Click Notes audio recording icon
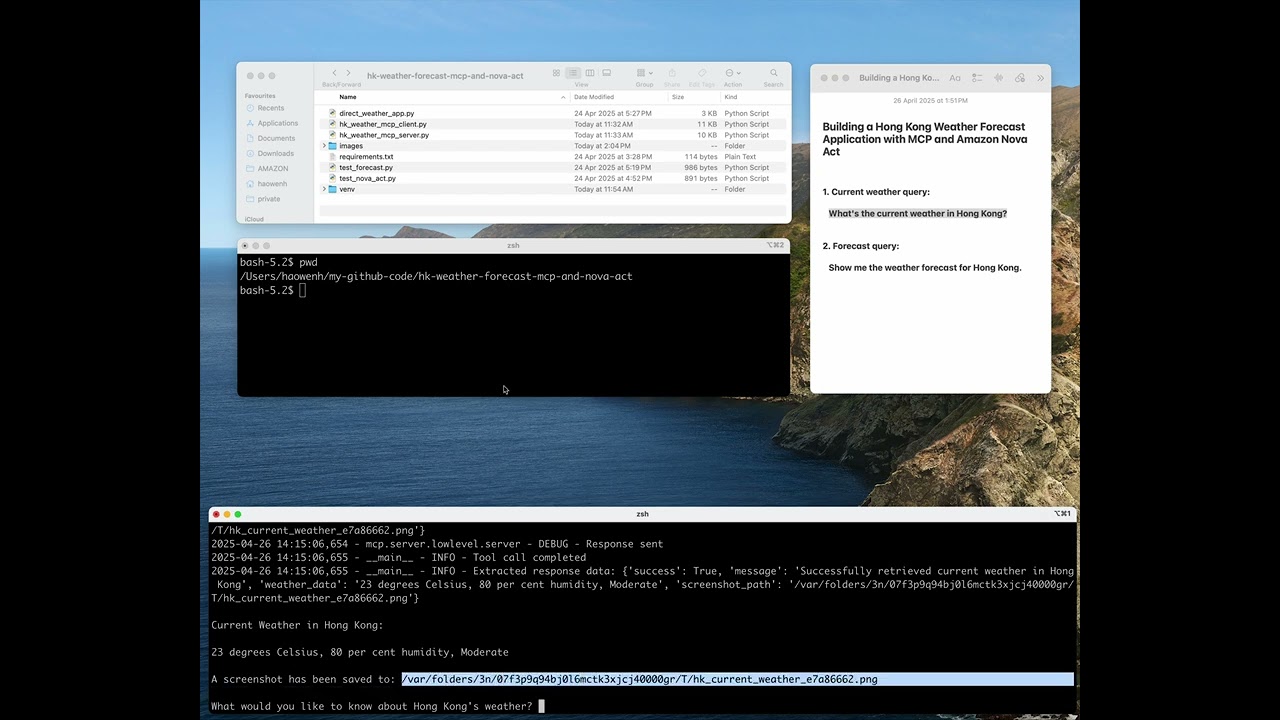Screen dimensions: 1280x720 (998, 78)
